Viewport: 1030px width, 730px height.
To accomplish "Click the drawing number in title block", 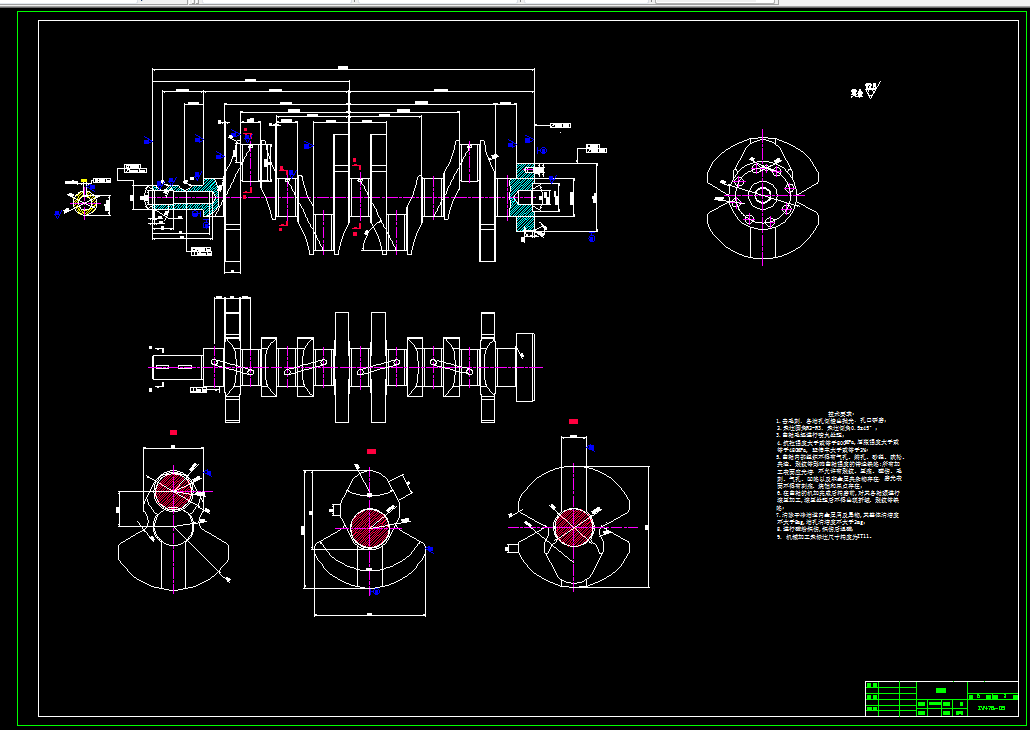I will tap(991, 708).
